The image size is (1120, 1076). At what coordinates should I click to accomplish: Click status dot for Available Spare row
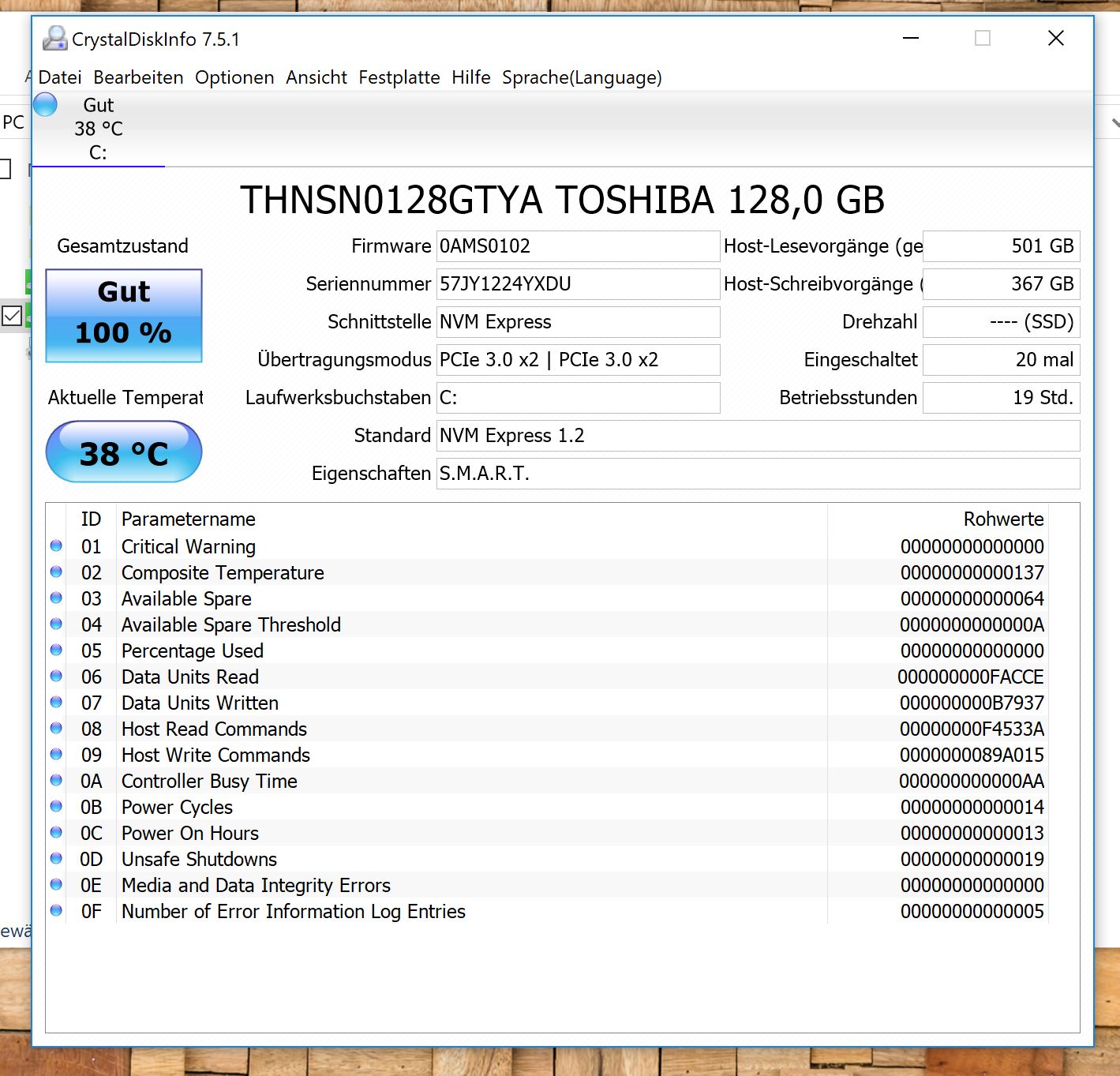56,598
